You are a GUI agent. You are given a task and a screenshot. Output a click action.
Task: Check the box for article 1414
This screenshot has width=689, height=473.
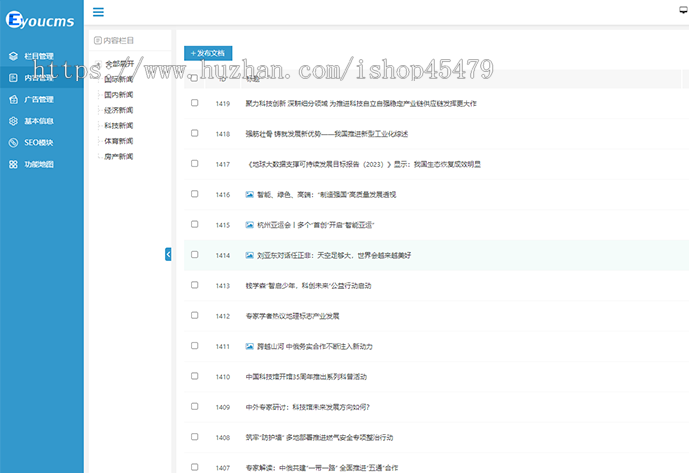tap(195, 254)
